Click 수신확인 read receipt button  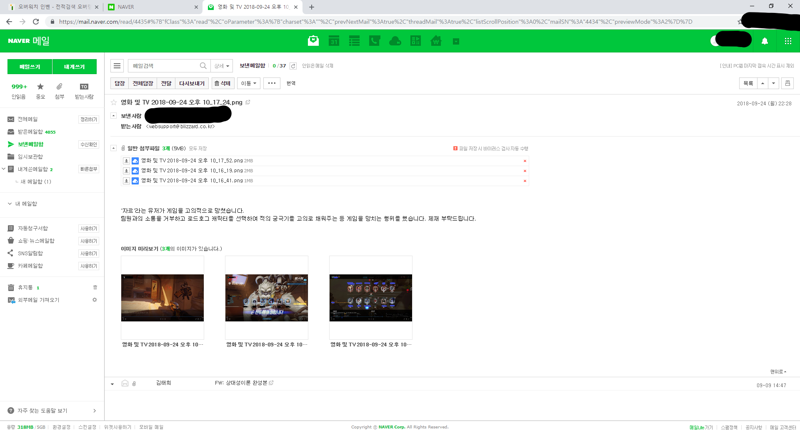point(88,144)
